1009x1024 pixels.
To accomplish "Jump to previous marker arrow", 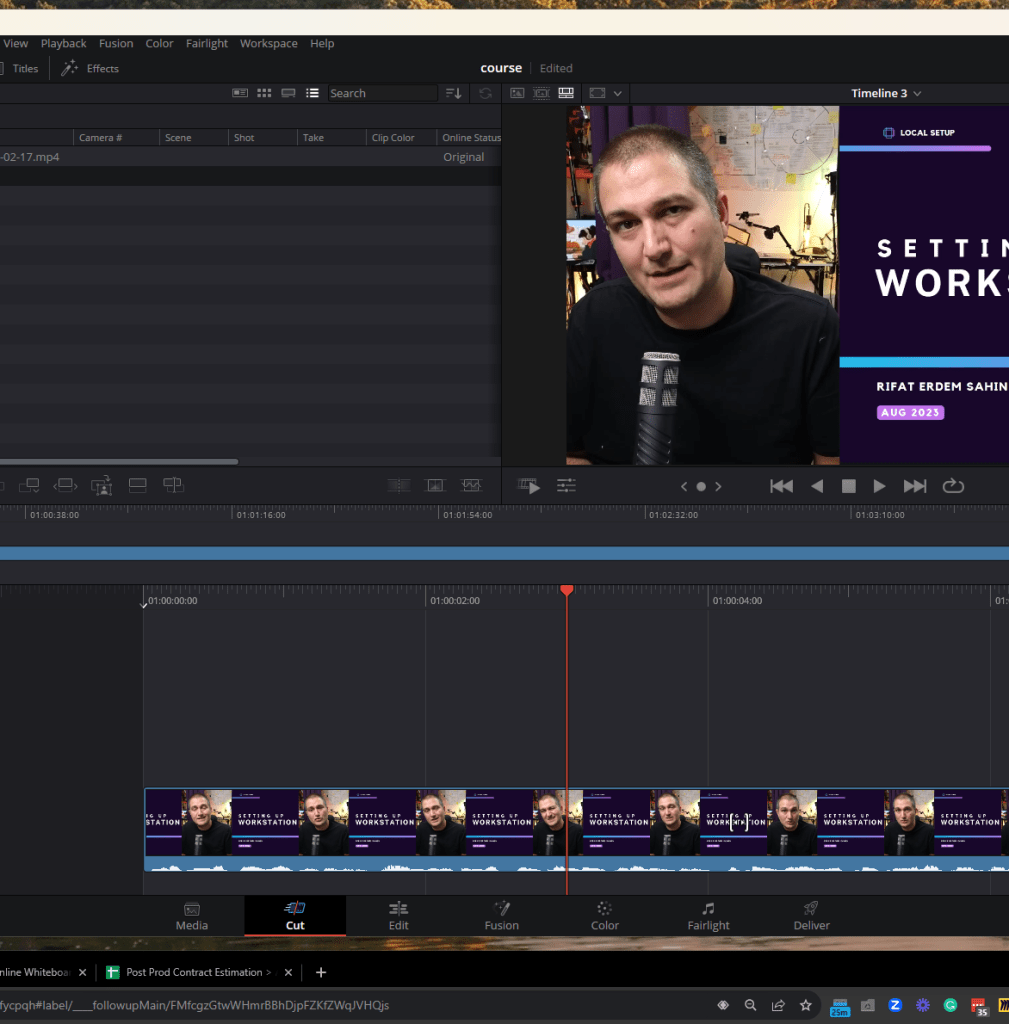I will click(x=684, y=487).
